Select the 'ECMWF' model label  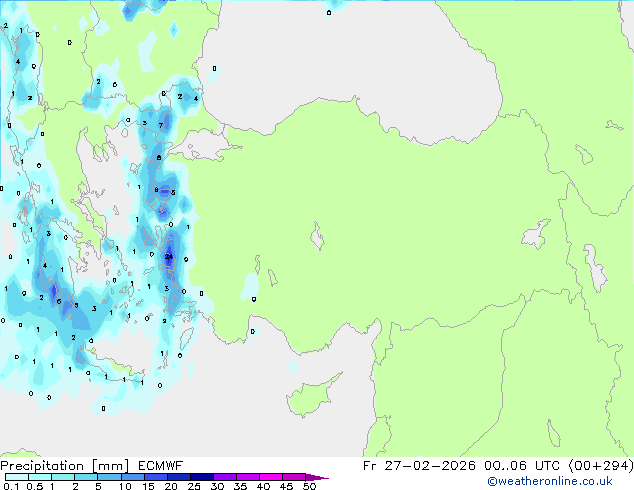161,466
